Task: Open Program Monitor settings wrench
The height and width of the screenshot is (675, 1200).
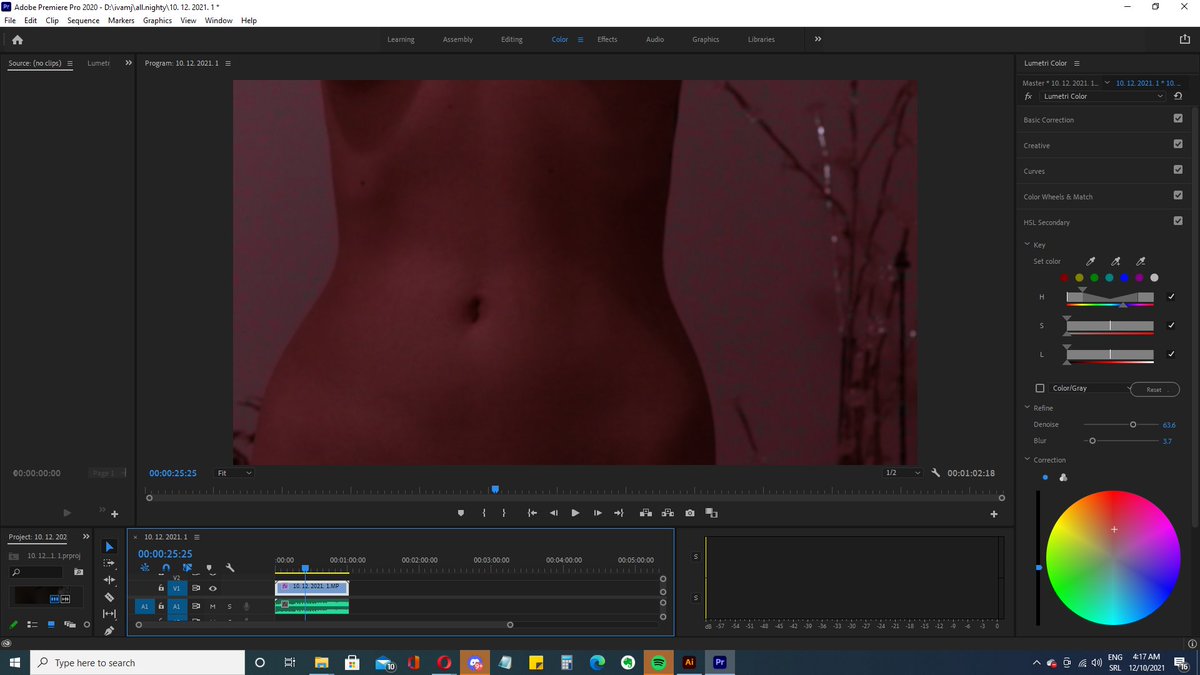Action: tap(936, 473)
